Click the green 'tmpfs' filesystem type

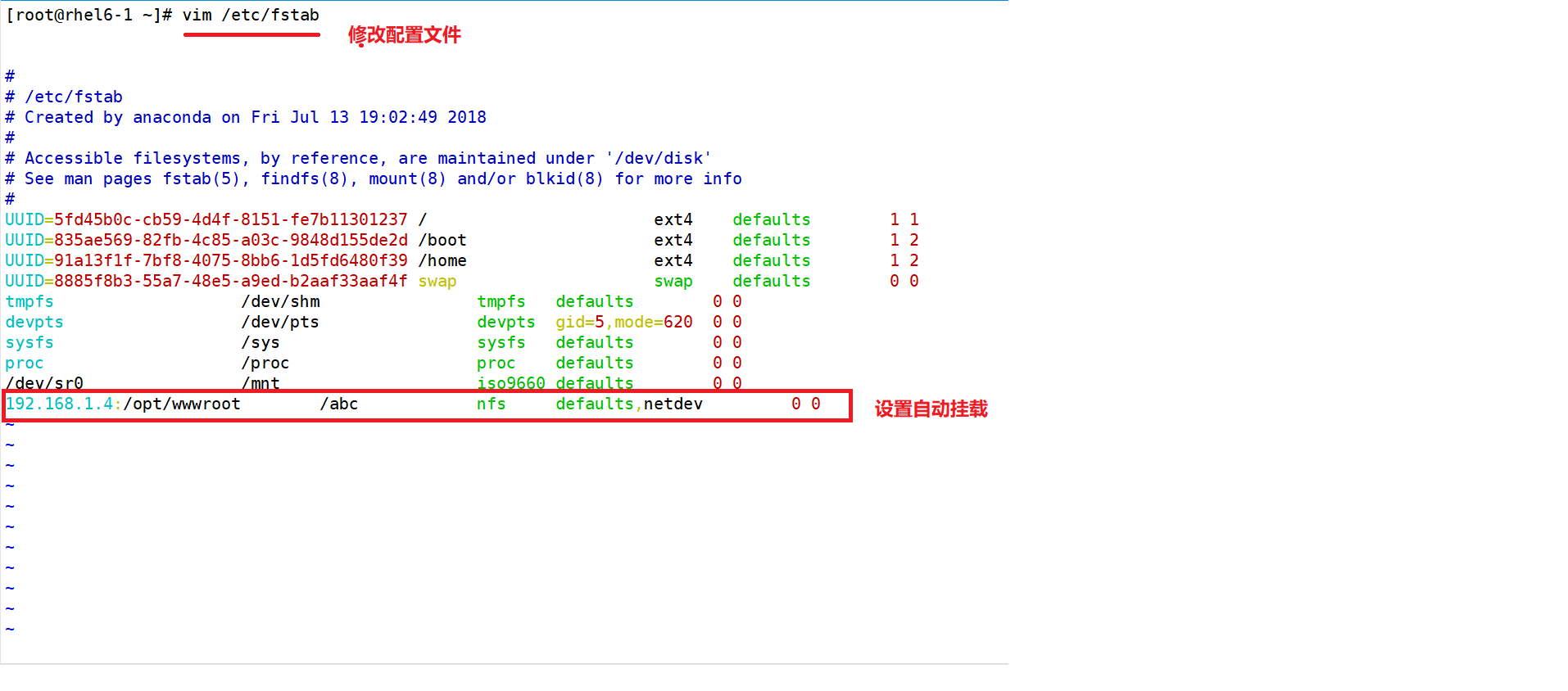click(501, 302)
